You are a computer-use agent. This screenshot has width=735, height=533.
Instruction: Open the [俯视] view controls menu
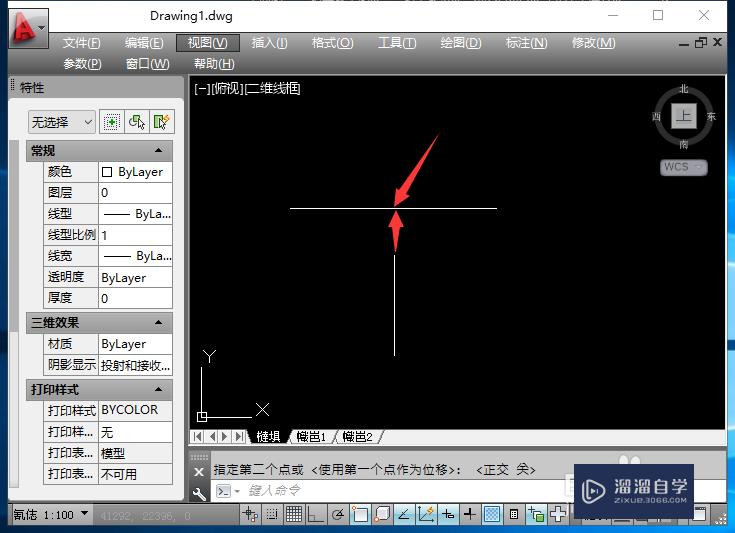[x=227, y=88]
